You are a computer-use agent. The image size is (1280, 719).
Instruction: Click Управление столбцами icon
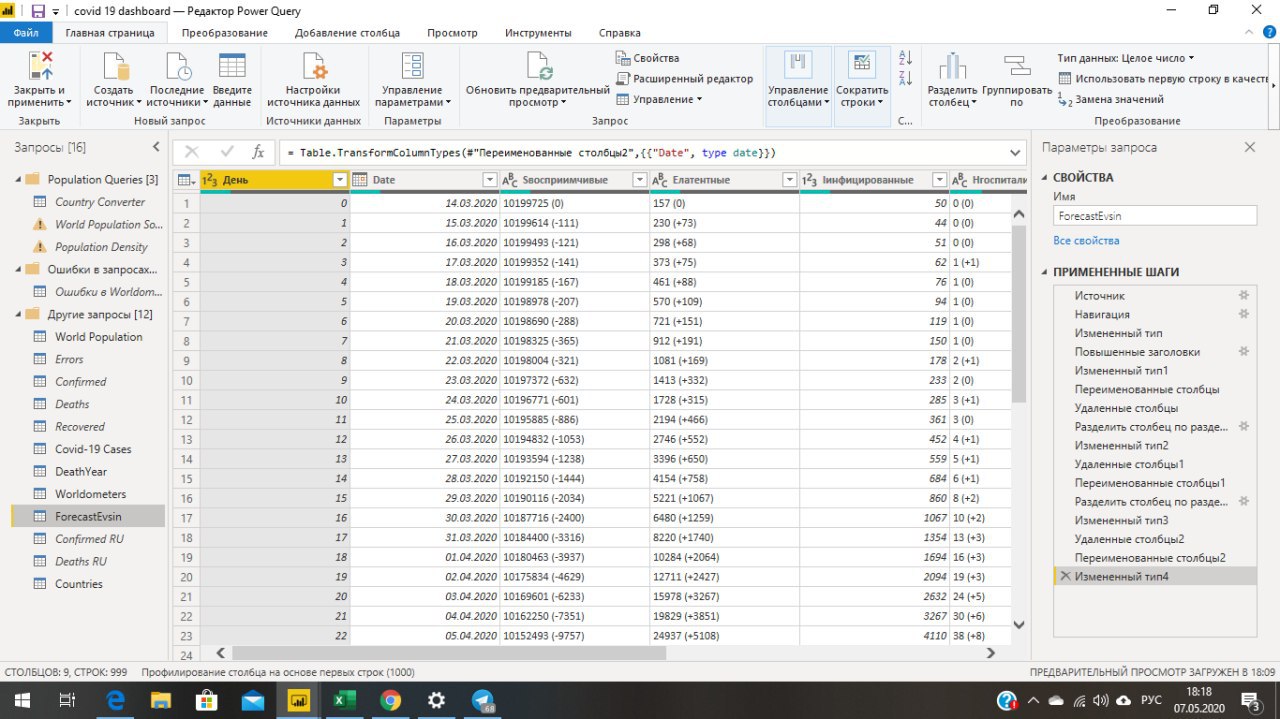pos(798,64)
